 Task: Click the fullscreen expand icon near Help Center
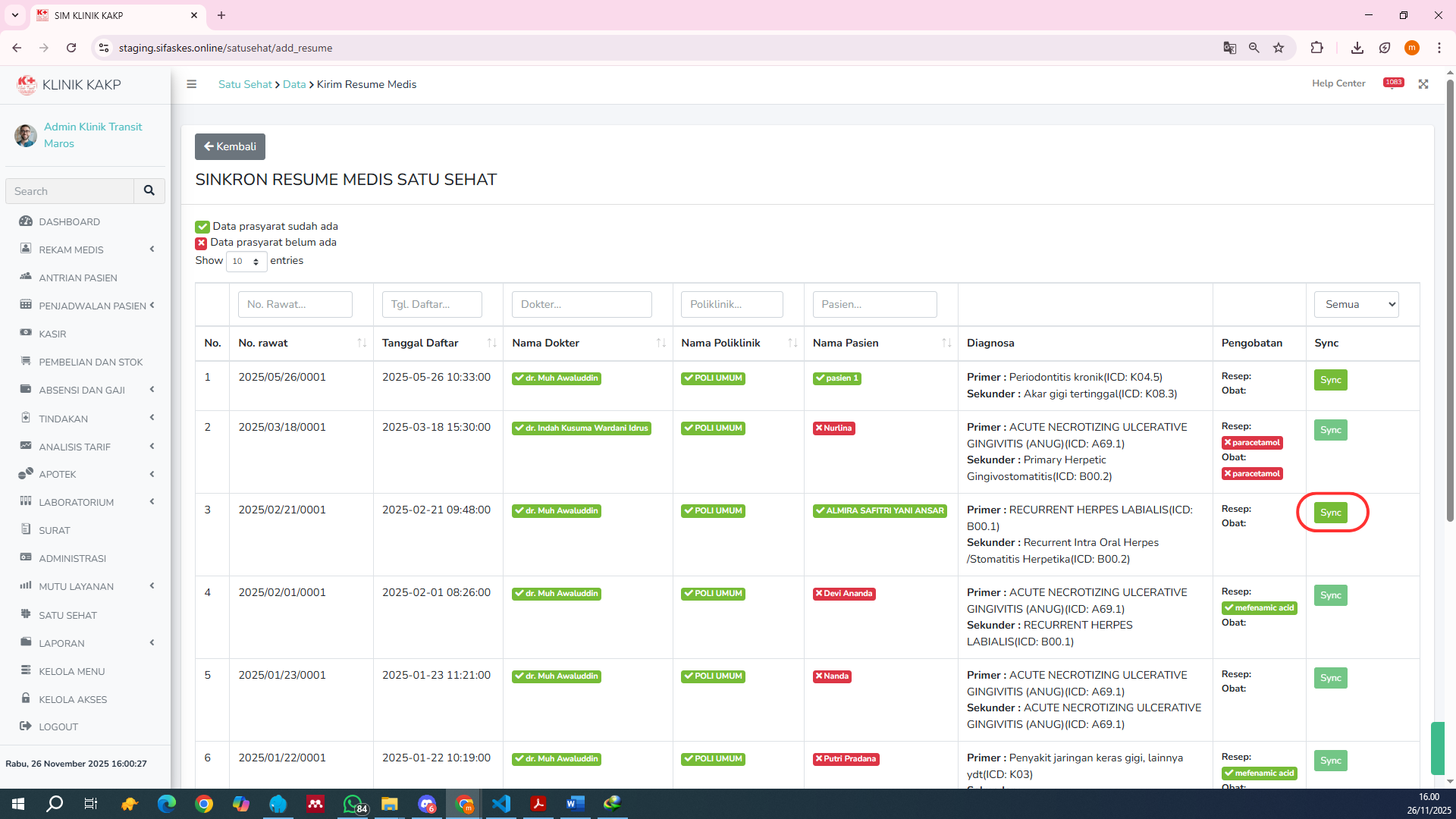tap(1423, 84)
